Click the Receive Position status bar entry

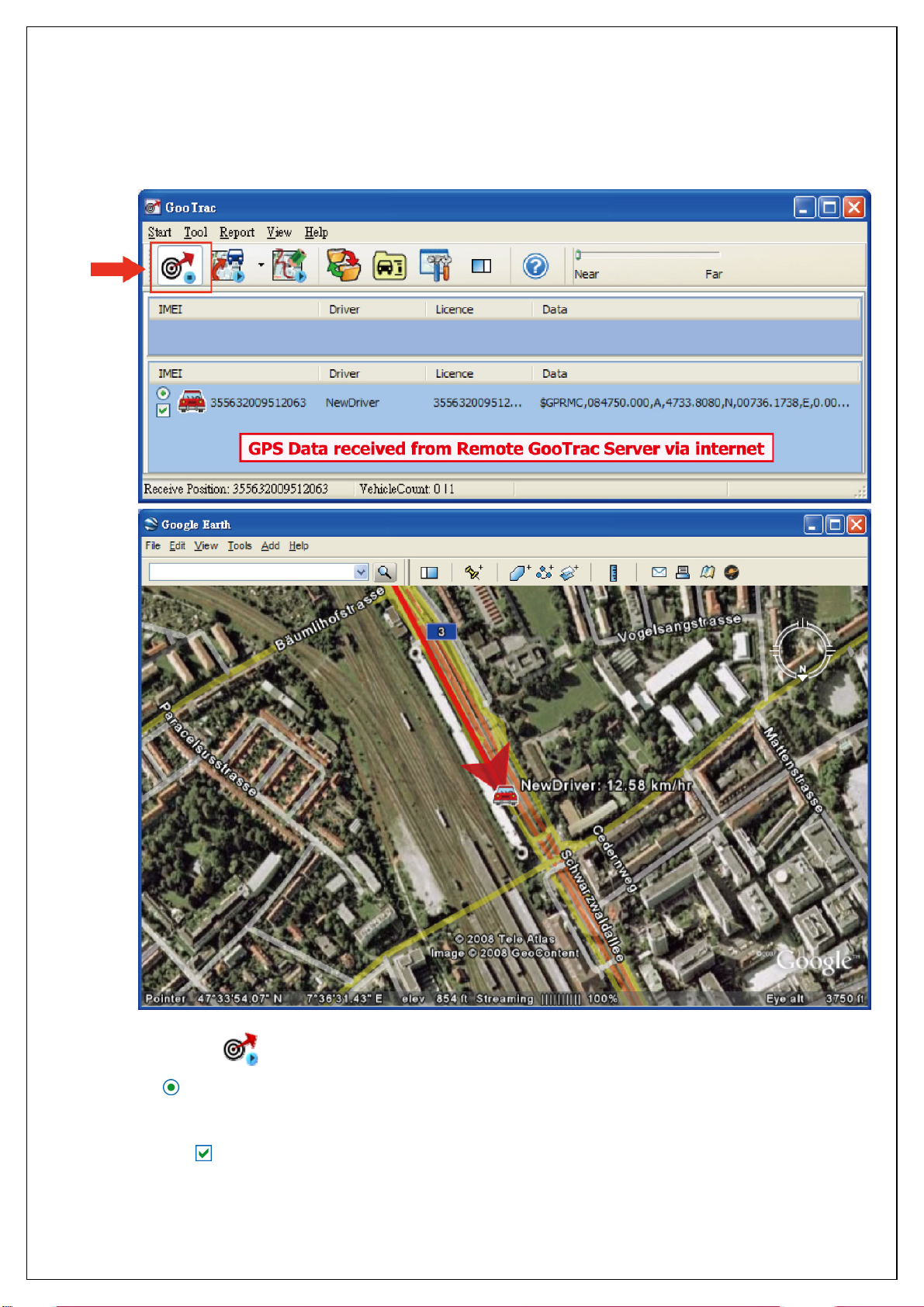click(x=236, y=489)
